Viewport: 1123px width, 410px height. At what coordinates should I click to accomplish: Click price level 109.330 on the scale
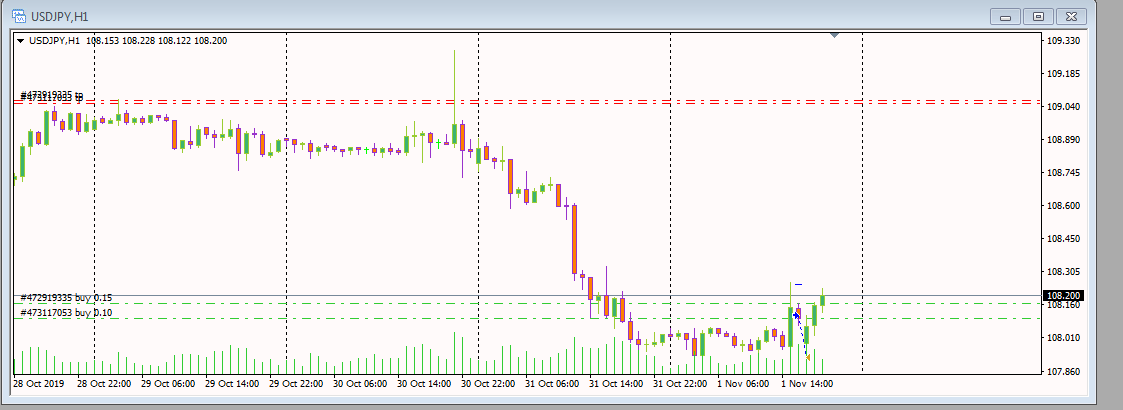[1062, 41]
